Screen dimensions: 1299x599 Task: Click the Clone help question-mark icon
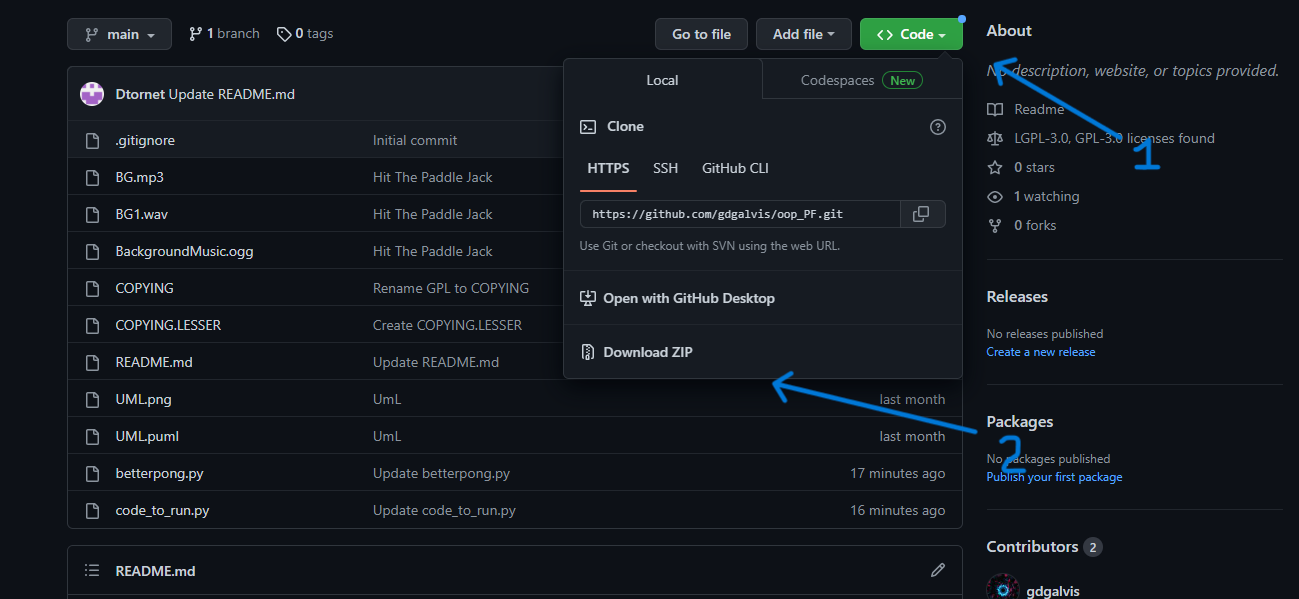tap(937, 127)
